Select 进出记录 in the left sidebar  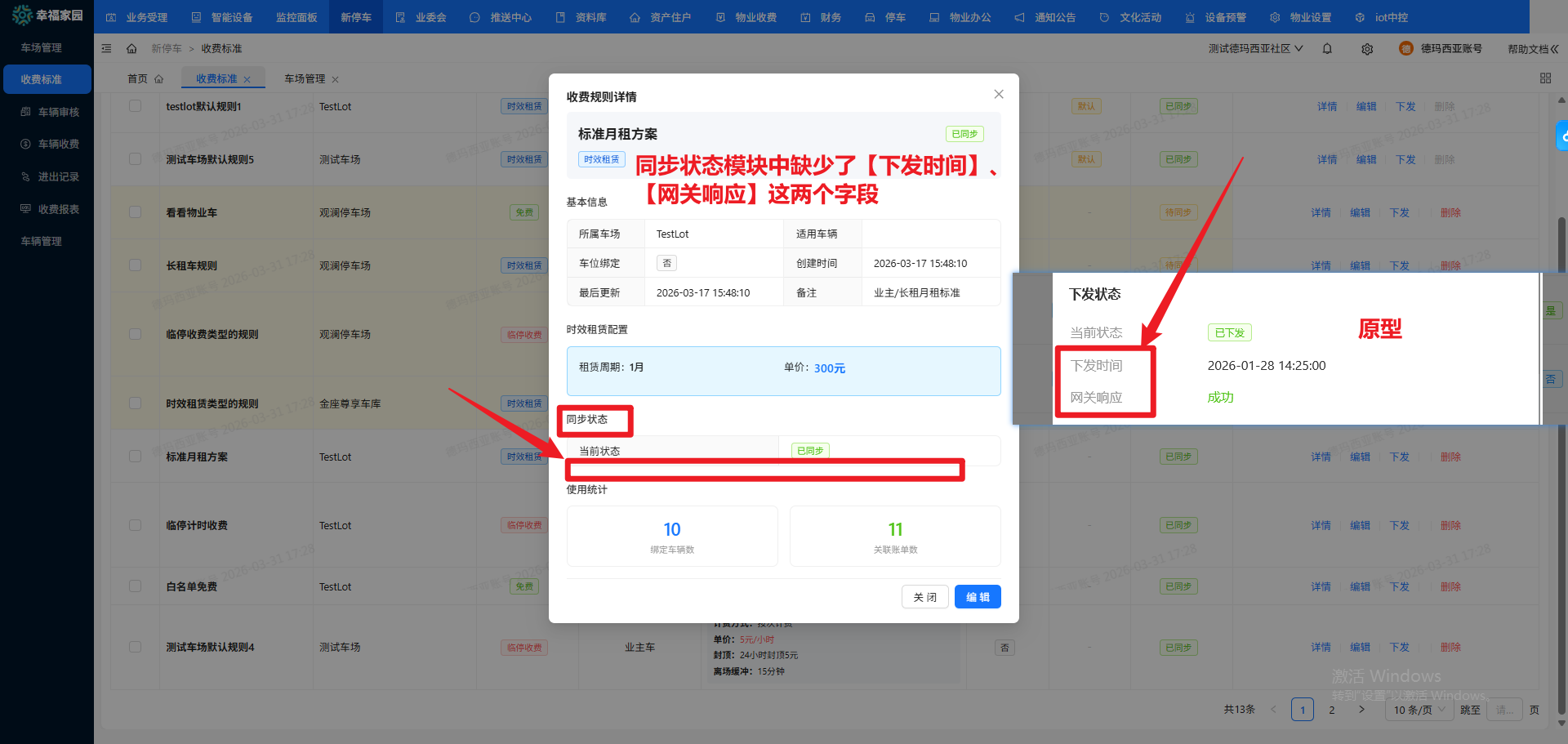pyautogui.click(x=58, y=176)
